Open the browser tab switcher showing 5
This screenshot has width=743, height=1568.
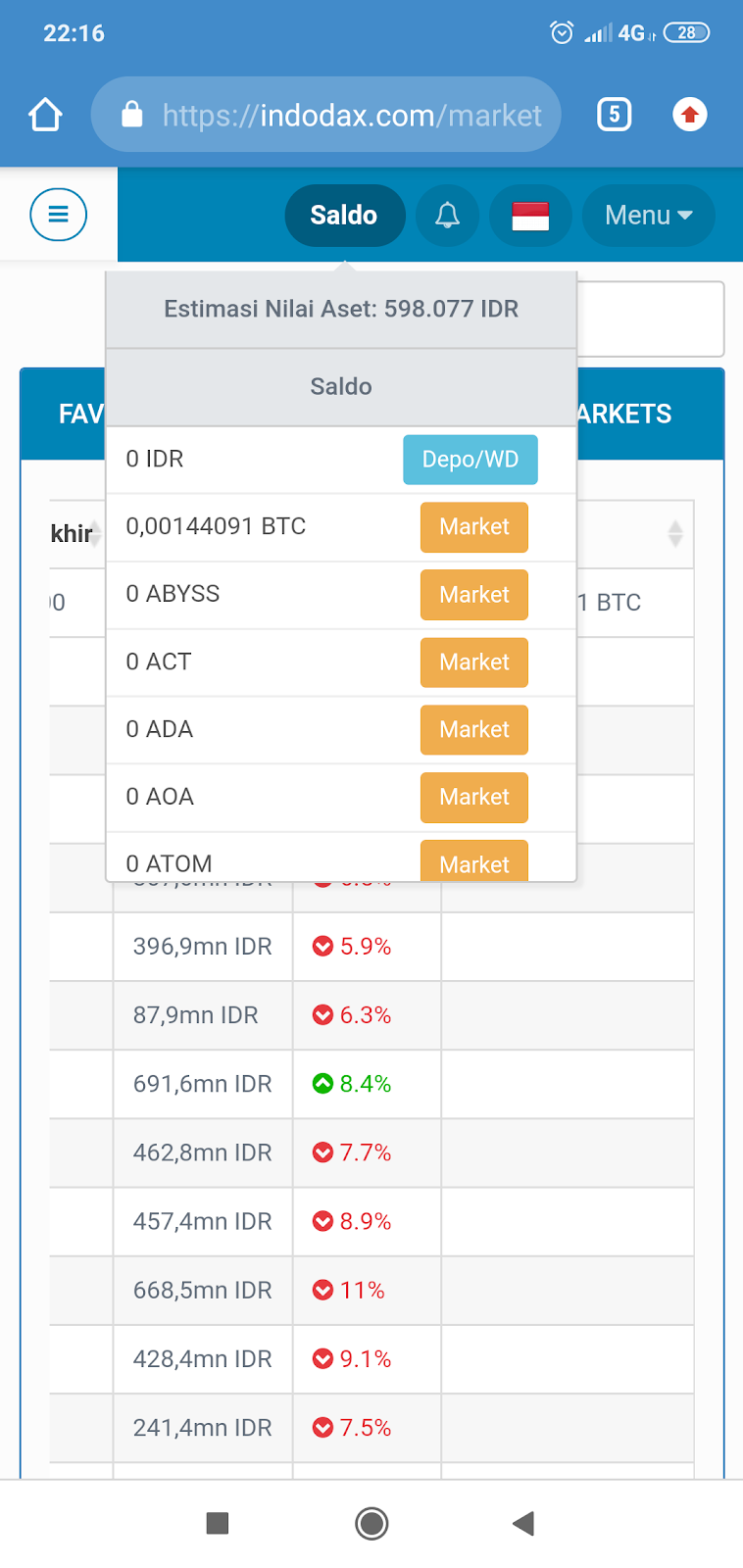(614, 115)
